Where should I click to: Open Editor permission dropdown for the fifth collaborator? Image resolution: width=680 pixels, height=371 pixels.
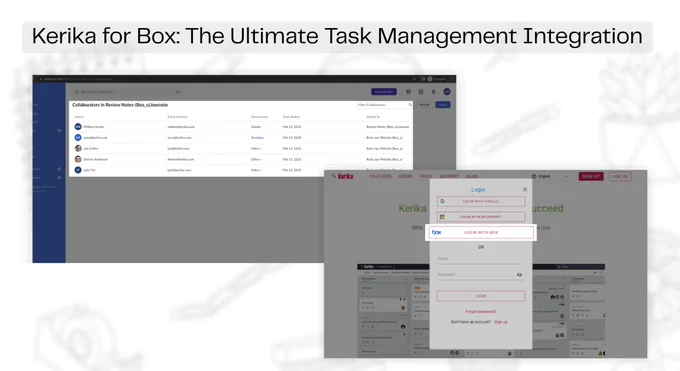256,170
